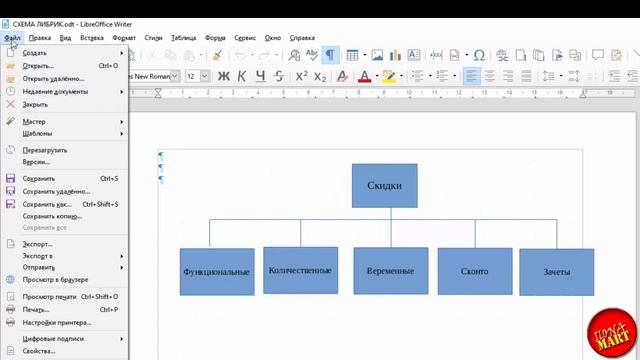
Task: Insert Comment speech bubble icon
Action: (598, 55)
